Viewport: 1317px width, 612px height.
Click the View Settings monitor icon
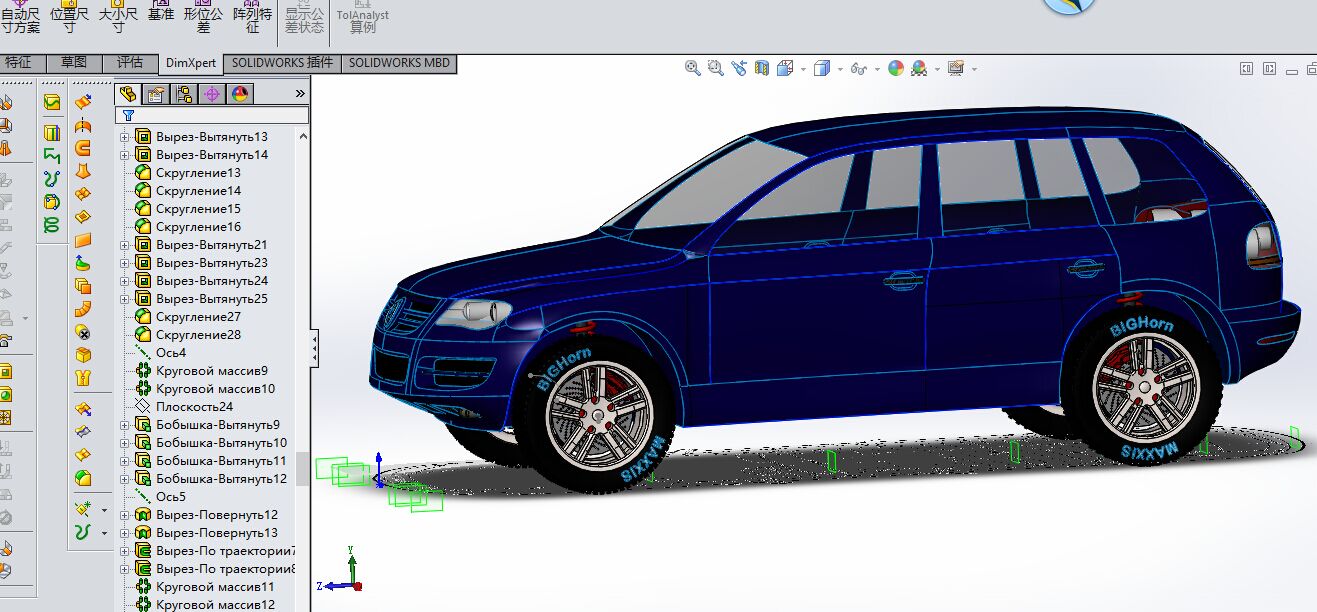pos(956,68)
